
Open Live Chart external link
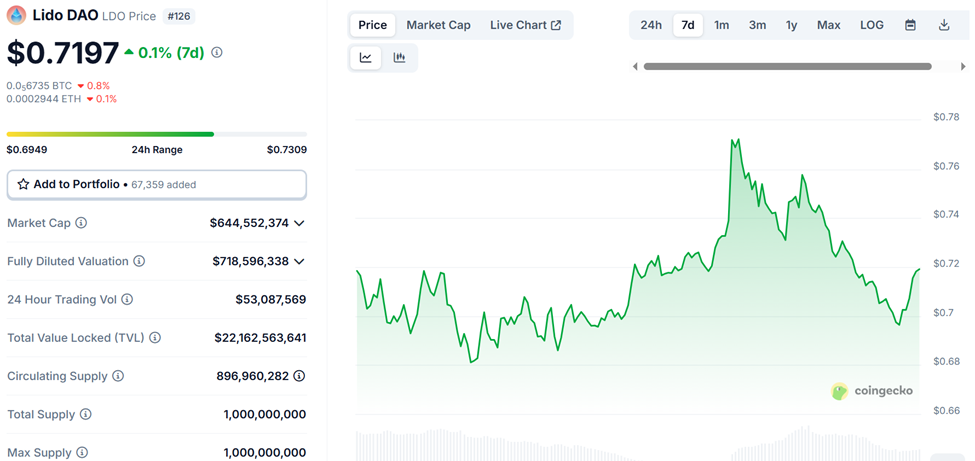pyautogui.click(x=525, y=25)
